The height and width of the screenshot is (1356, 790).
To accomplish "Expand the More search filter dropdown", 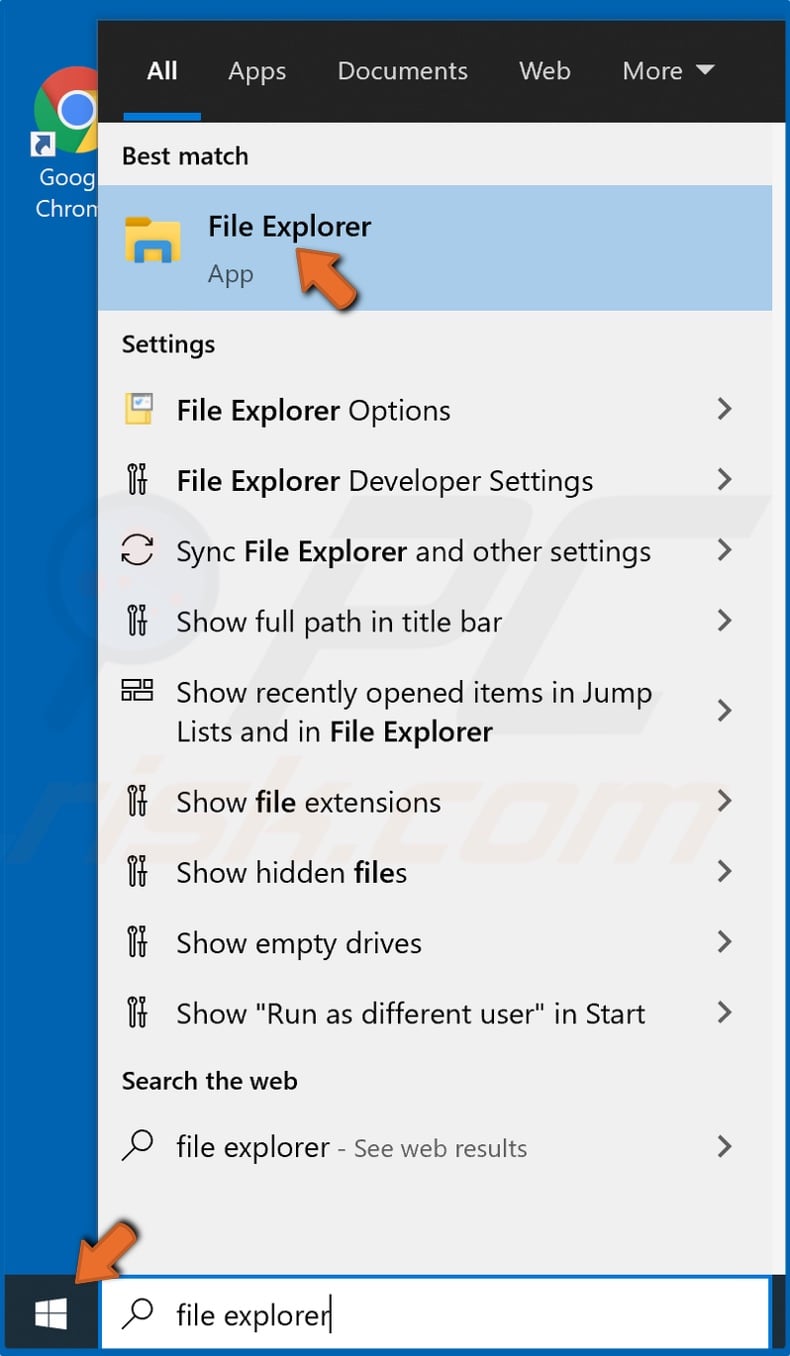I will [x=667, y=70].
